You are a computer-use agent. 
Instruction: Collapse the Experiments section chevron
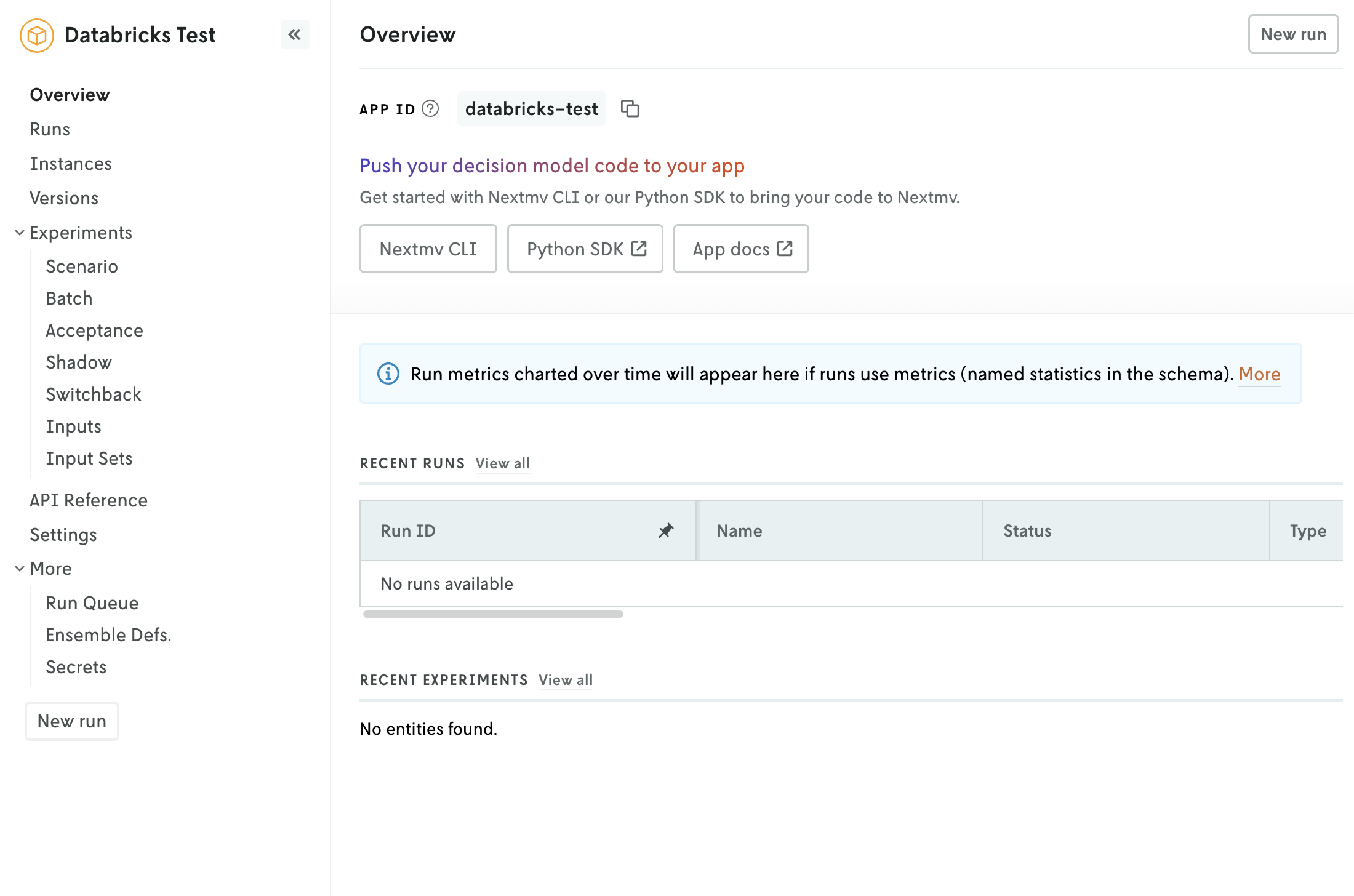(20, 233)
